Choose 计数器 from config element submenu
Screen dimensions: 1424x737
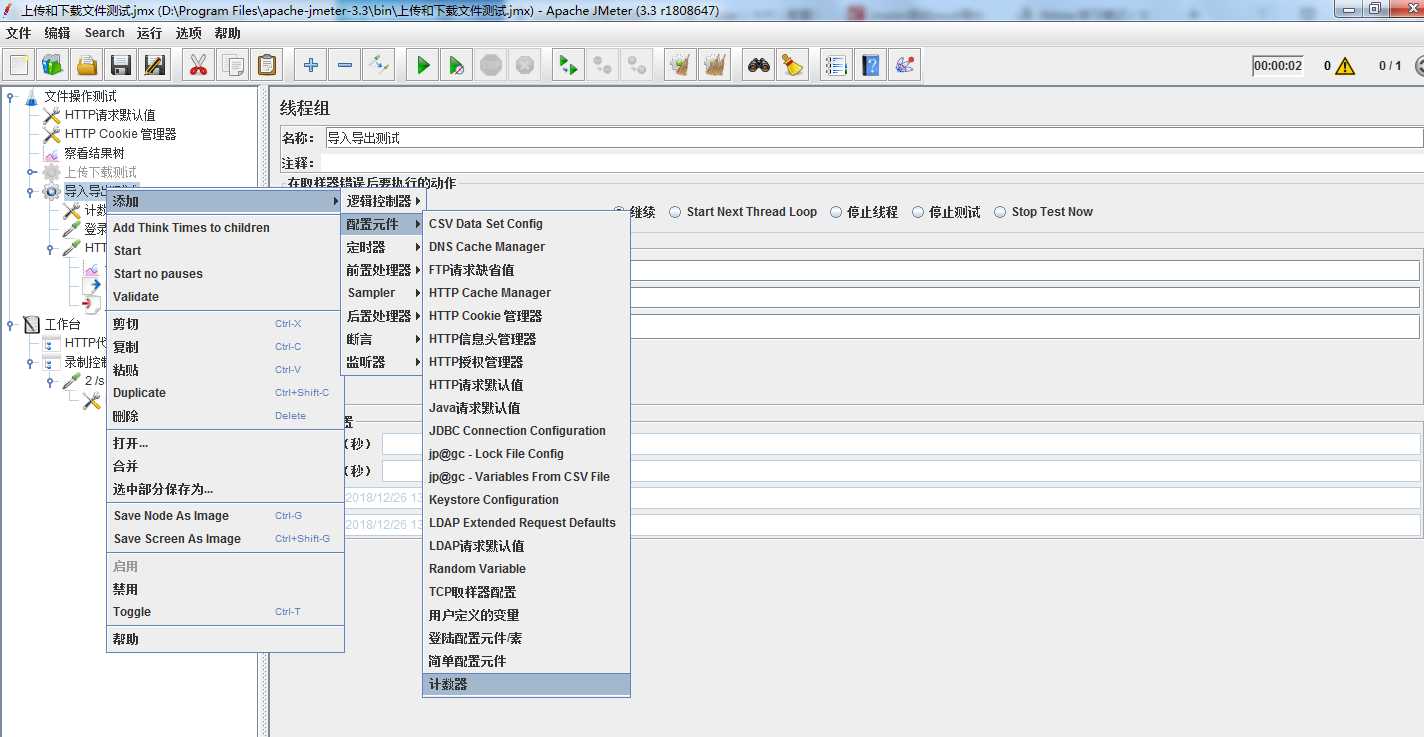[x=527, y=685]
